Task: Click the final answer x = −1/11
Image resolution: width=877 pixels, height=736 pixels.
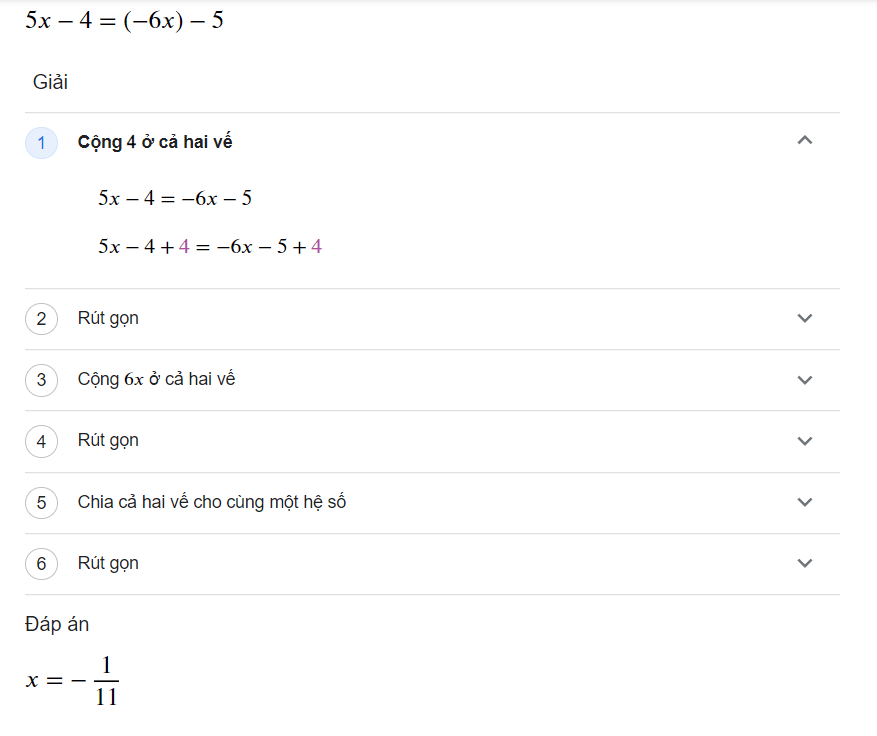Action: (73, 681)
